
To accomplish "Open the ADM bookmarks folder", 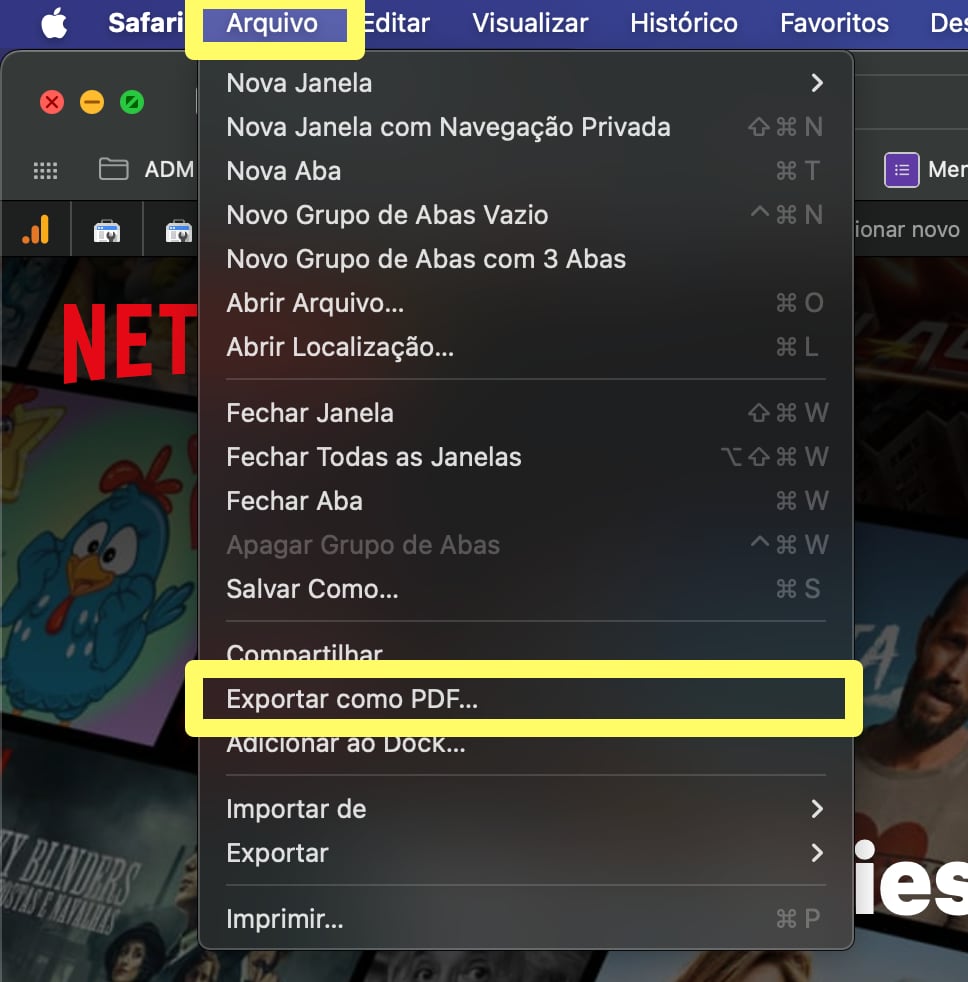I will pos(146,170).
